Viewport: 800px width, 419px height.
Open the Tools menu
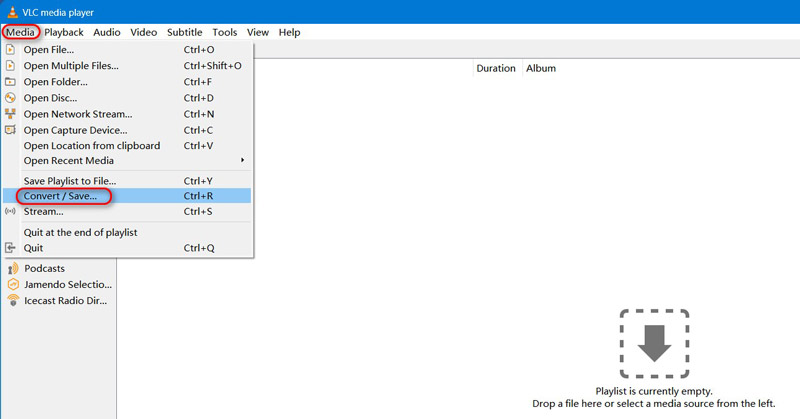tap(224, 32)
